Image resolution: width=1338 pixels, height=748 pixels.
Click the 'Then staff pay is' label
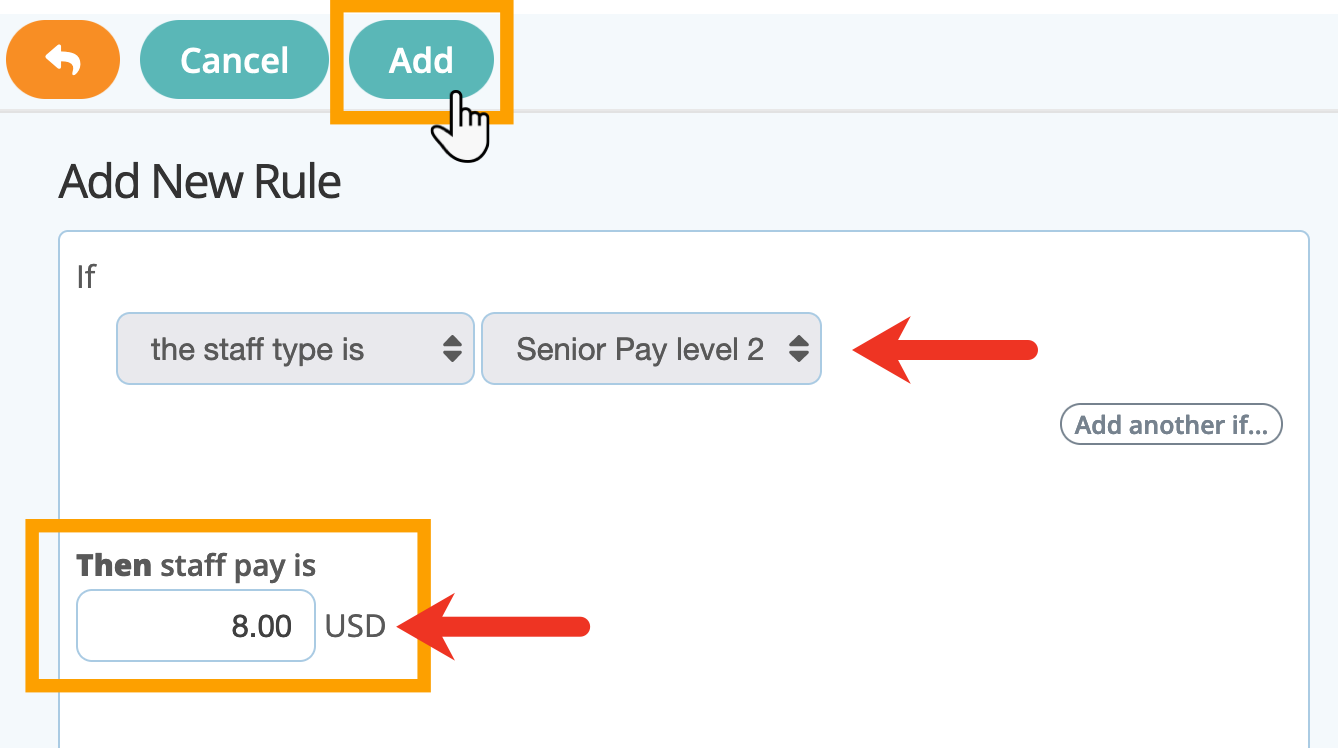click(196, 566)
